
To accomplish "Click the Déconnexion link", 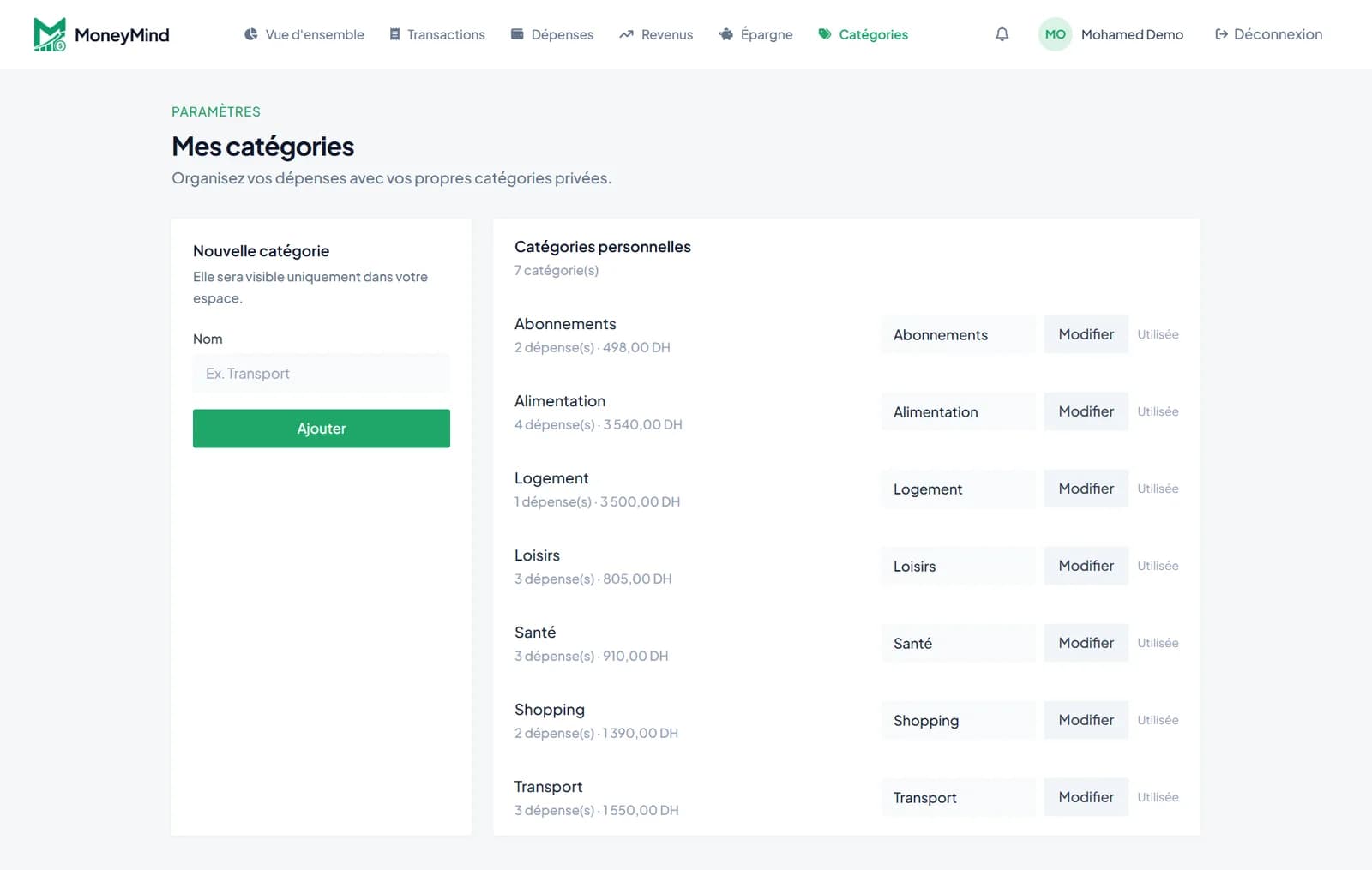I will (x=1268, y=34).
